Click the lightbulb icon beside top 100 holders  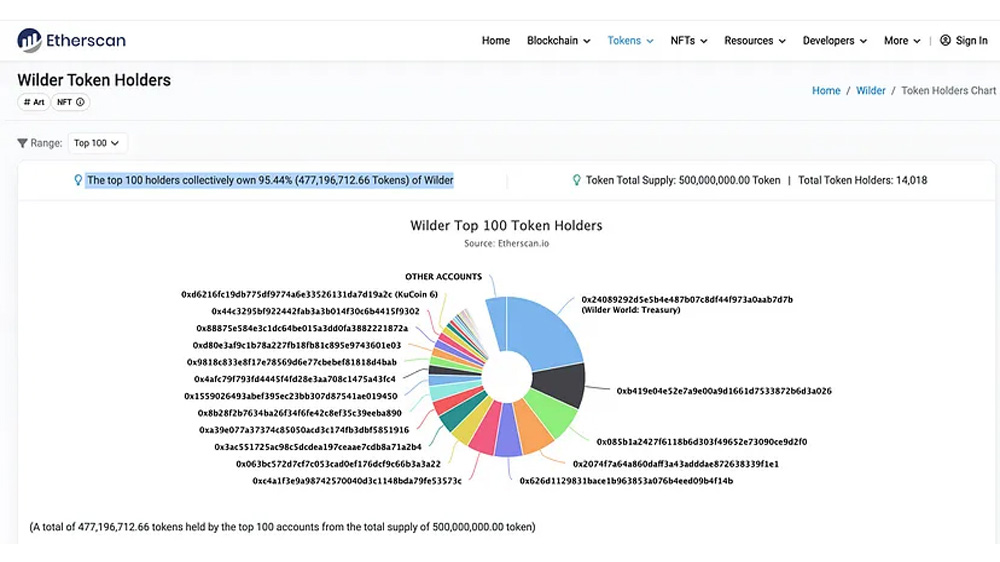click(78, 180)
